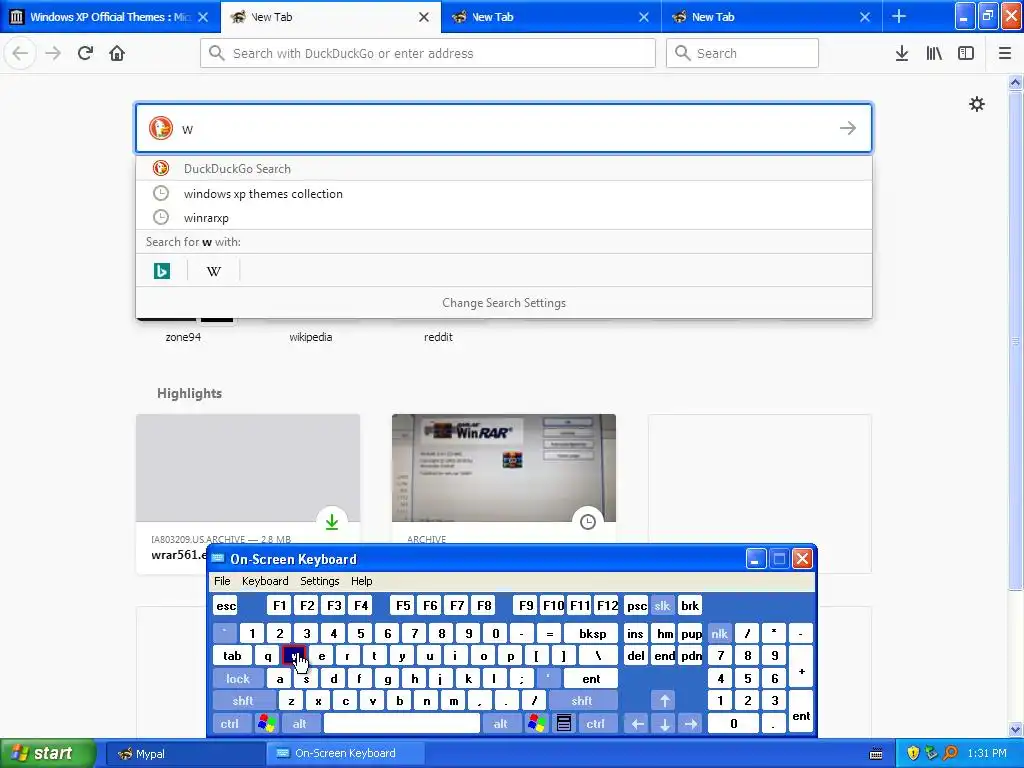This screenshot has width=1024, height=768.
Task: Toggle the right ctrl key
Action: coord(596,724)
